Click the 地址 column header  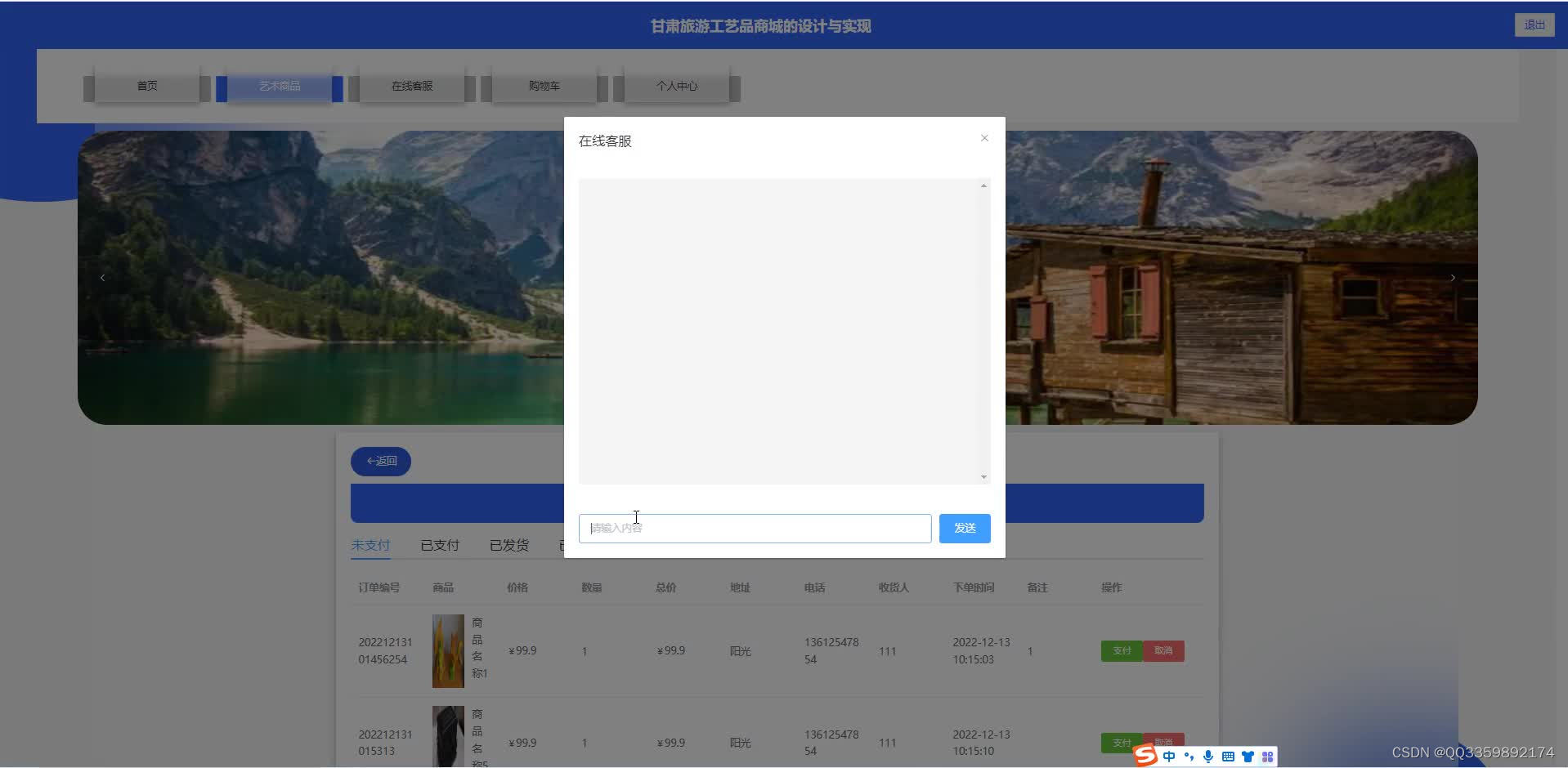pos(741,587)
